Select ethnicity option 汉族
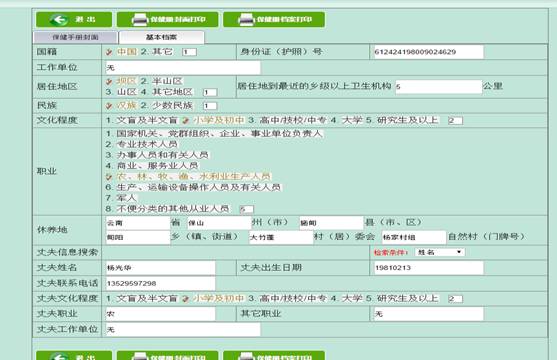Image resolution: width=557 pixels, height=360 pixels. (122, 106)
